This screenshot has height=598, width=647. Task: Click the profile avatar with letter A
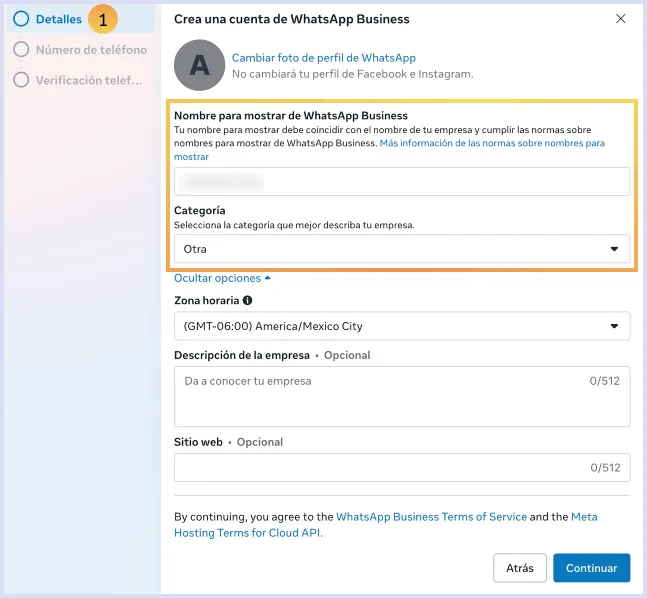click(x=199, y=66)
